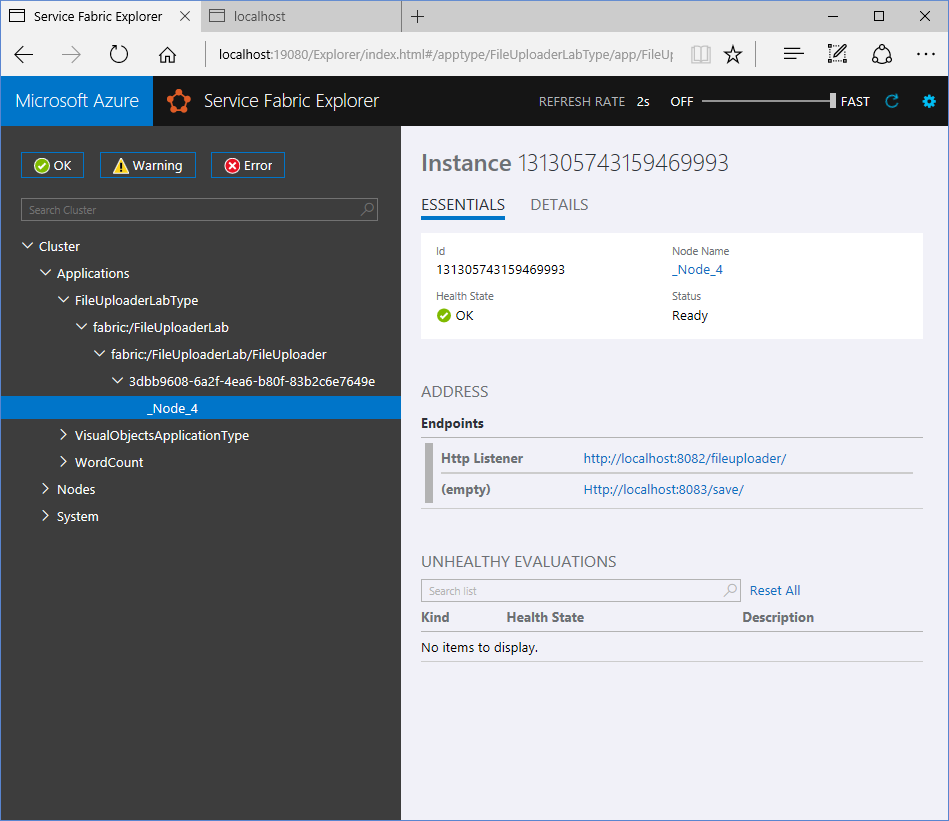The width and height of the screenshot is (949, 821).
Task: Expand the Nodes tree item
Action: pos(46,489)
